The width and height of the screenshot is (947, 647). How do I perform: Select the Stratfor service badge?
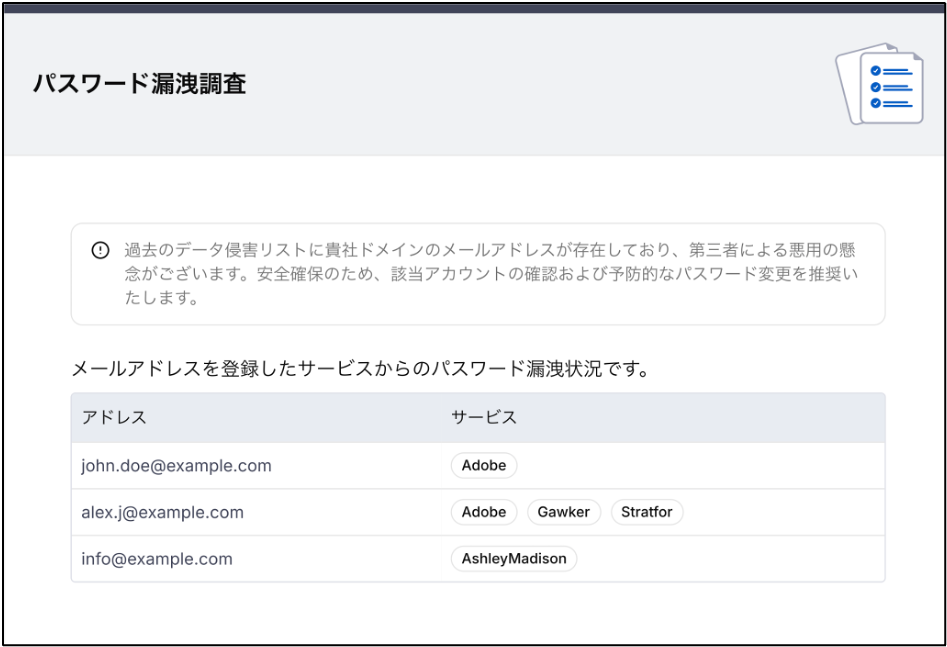pyautogui.click(x=647, y=512)
